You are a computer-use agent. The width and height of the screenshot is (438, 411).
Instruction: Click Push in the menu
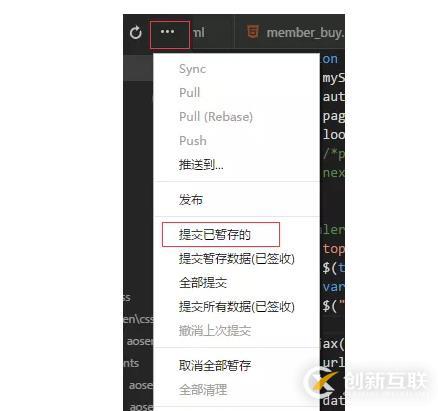click(193, 141)
